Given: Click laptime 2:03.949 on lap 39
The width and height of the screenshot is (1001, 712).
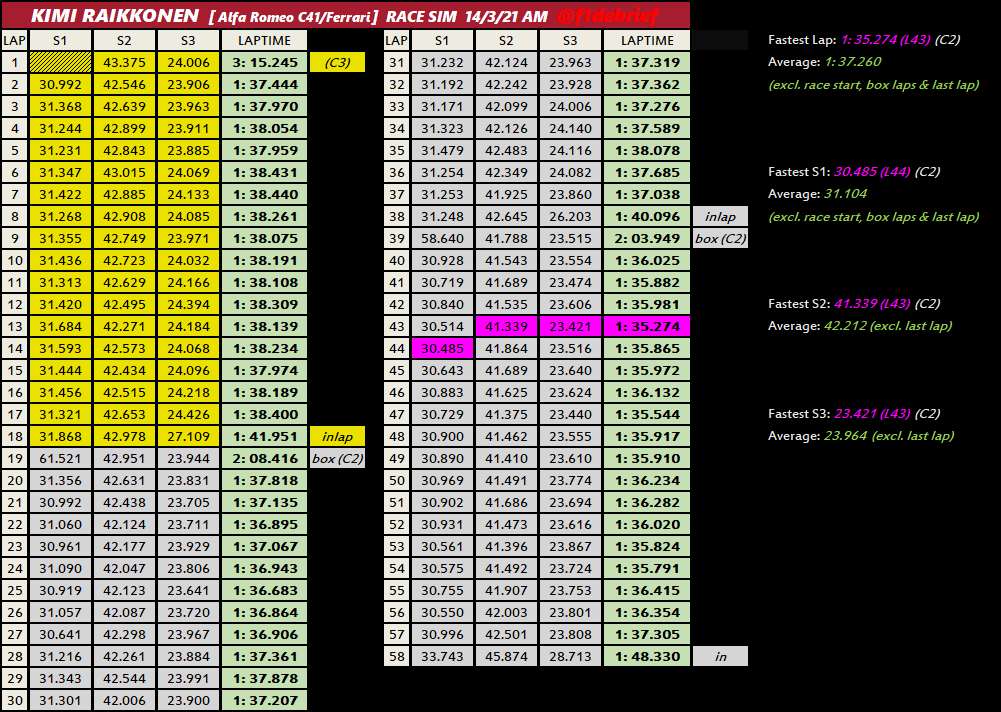Looking at the screenshot, I should [x=647, y=238].
